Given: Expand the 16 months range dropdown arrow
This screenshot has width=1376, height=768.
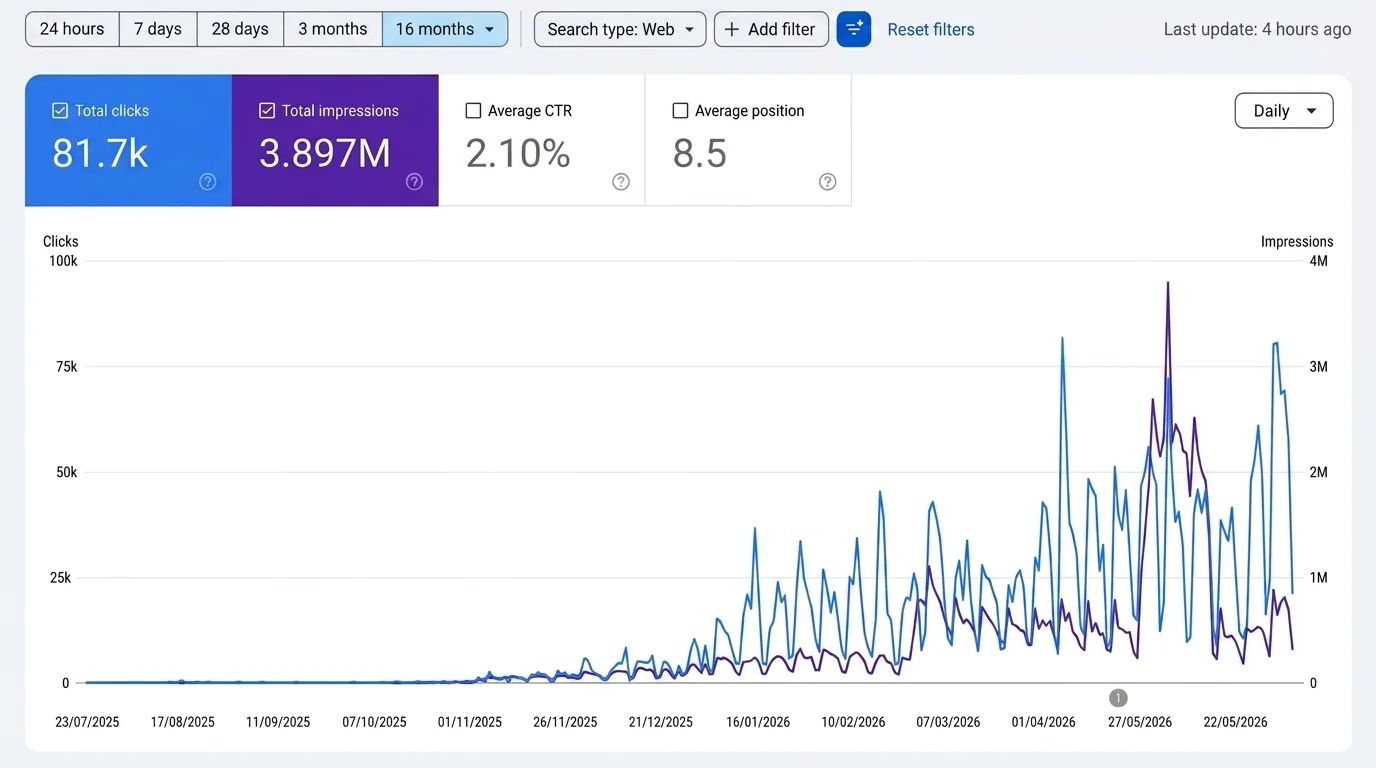Looking at the screenshot, I should point(489,29).
